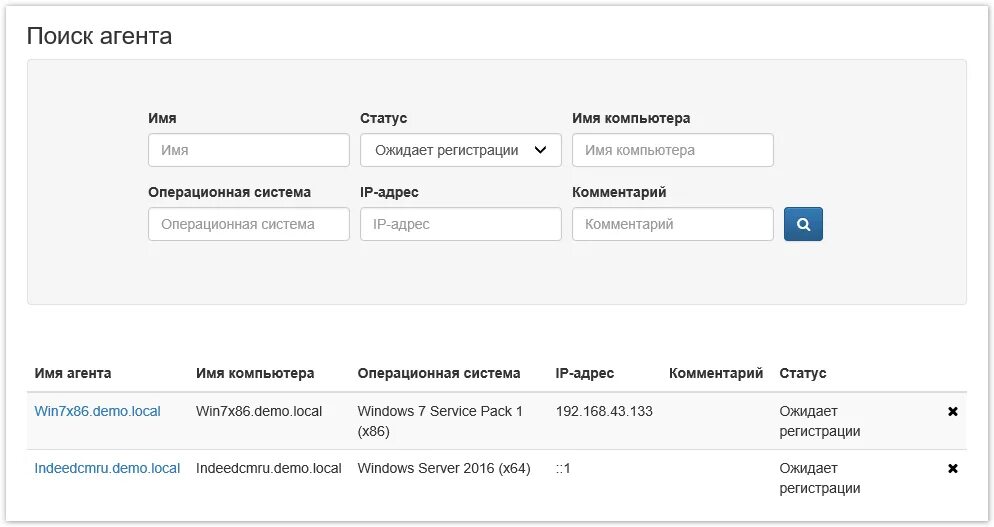Delete the Win7x86.demo.local agent with its X icon
The image size is (994, 527).
pos(952,412)
